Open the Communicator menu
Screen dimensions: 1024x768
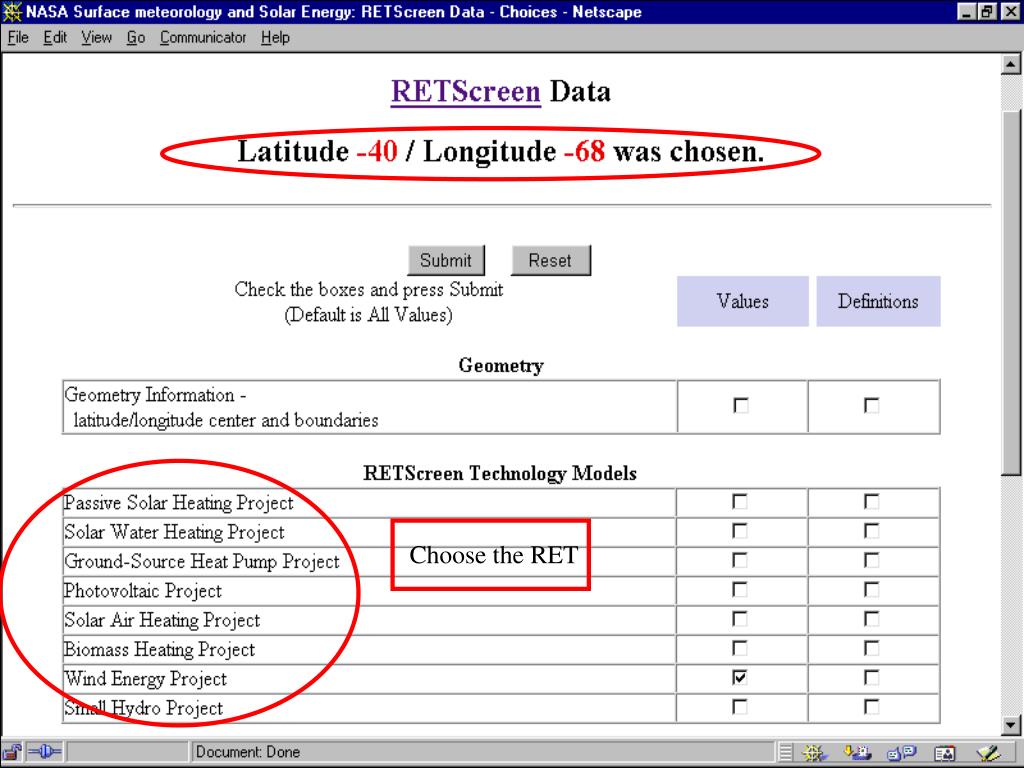[203, 38]
